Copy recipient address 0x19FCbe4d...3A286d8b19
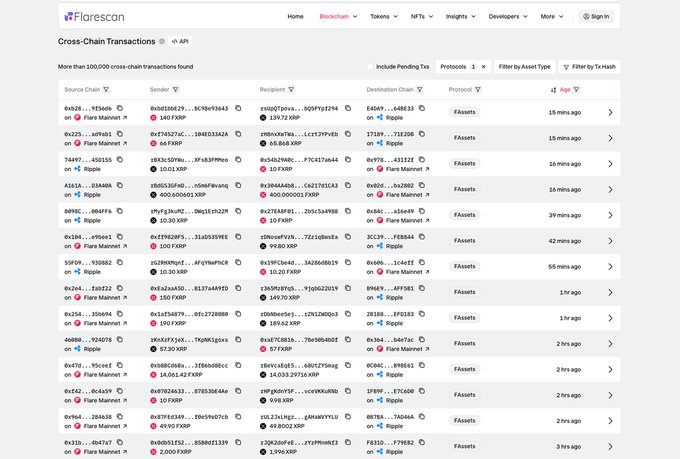 [x=348, y=262]
